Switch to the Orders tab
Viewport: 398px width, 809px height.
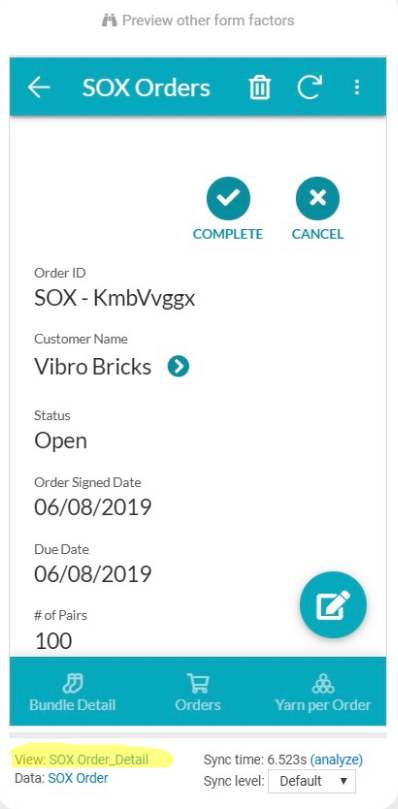coord(198,692)
